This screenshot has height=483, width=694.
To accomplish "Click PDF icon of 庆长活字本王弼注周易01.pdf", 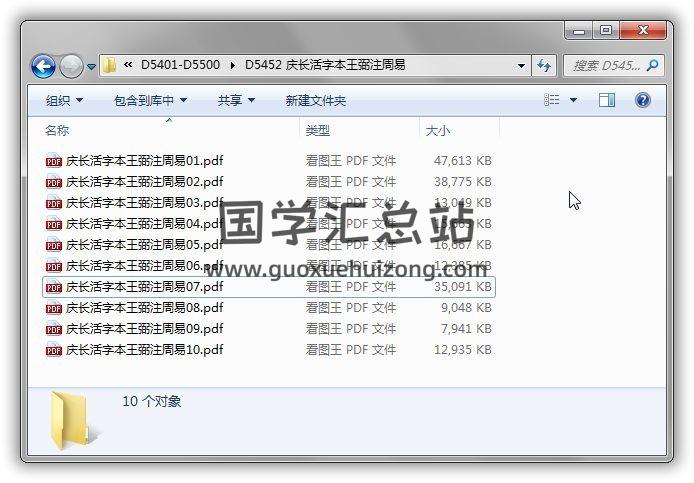I will click(x=54, y=161).
